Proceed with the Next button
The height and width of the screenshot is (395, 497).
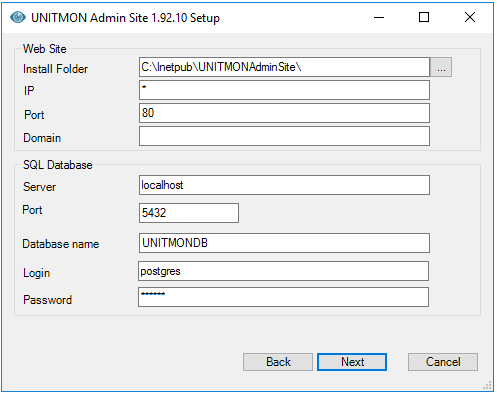[352, 362]
